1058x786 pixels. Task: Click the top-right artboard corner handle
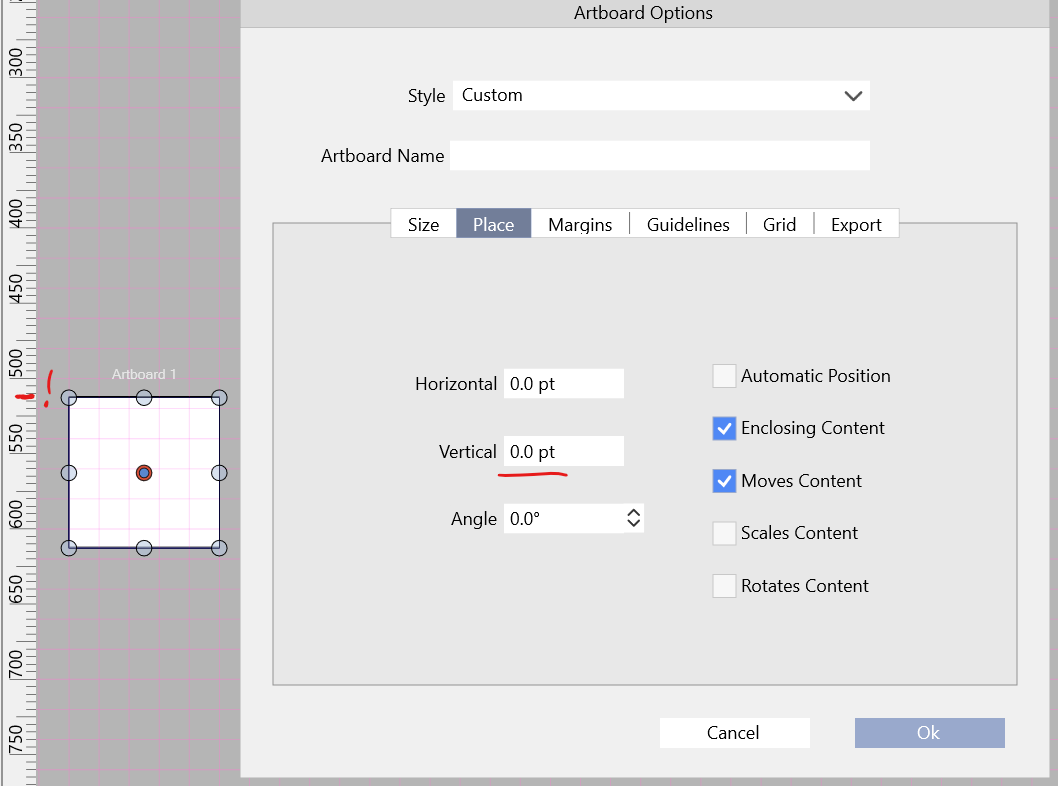[x=220, y=398]
